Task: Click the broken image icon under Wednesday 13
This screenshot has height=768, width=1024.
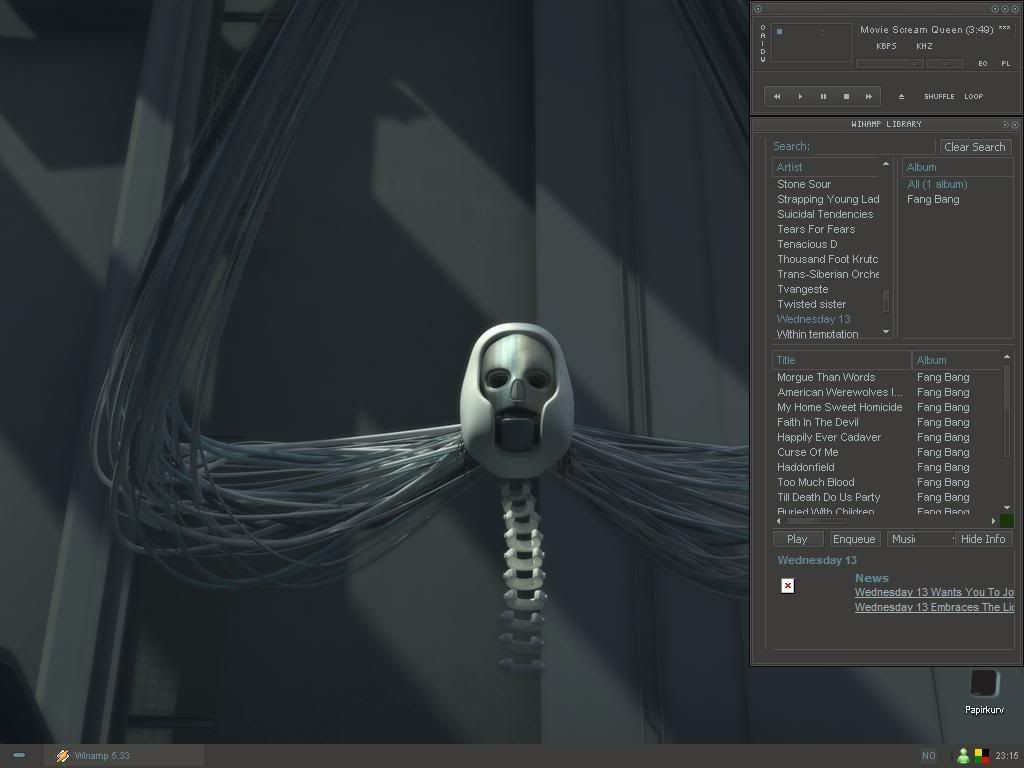Action: pyautogui.click(x=788, y=586)
